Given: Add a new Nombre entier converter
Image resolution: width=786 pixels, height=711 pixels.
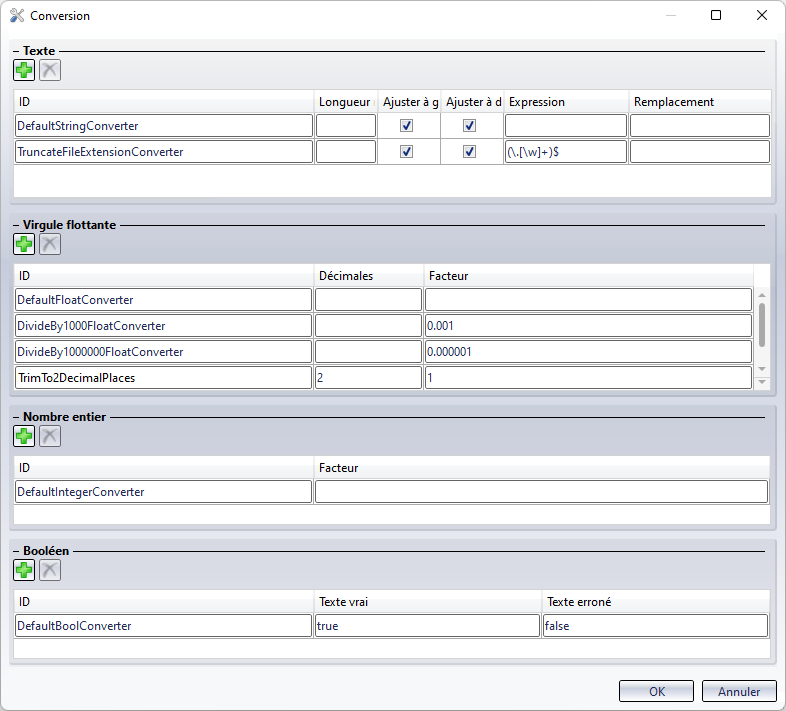Looking at the screenshot, I should point(23,436).
